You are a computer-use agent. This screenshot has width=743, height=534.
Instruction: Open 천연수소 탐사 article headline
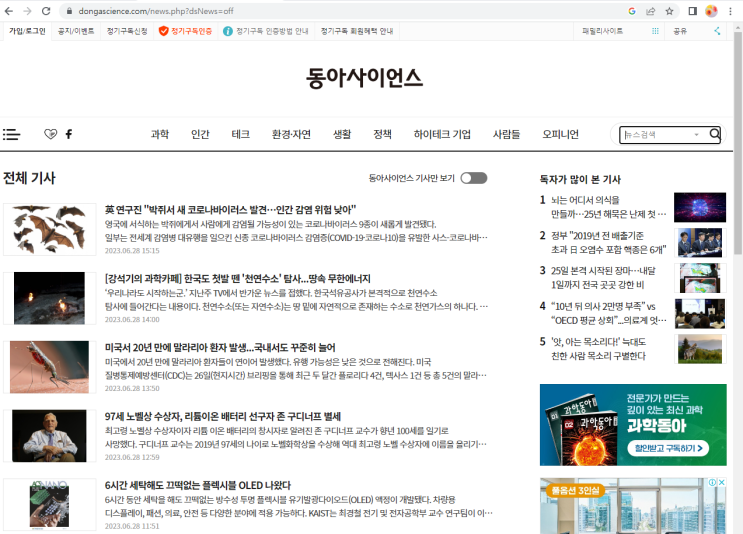(x=237, y=278)
